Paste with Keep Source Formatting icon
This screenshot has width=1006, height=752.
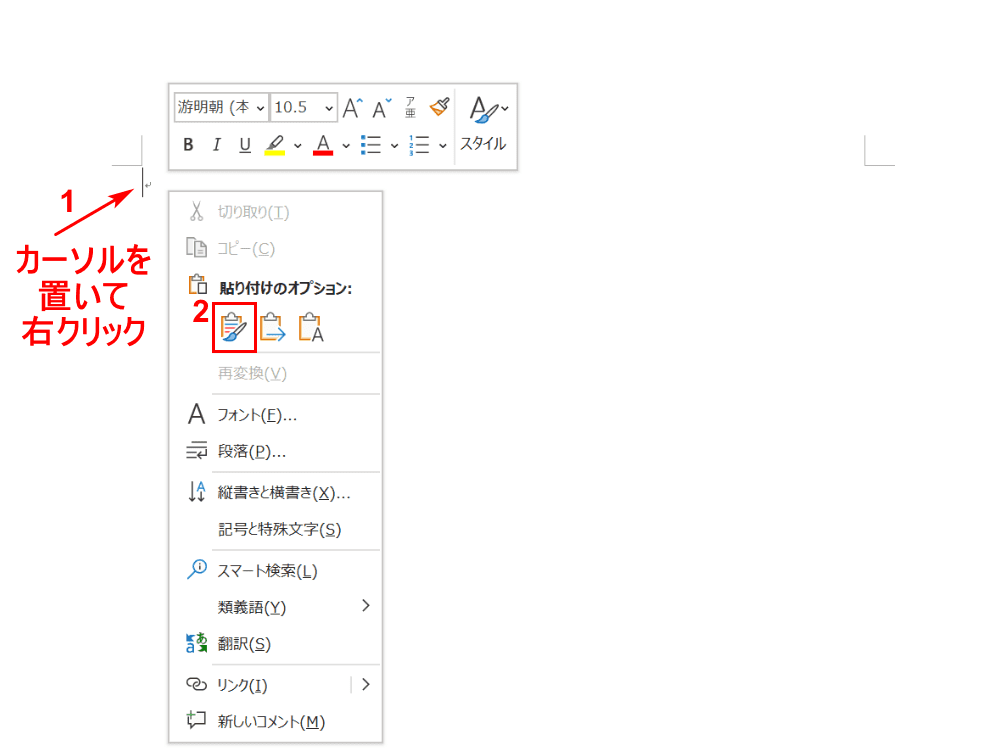click(234, 328)
